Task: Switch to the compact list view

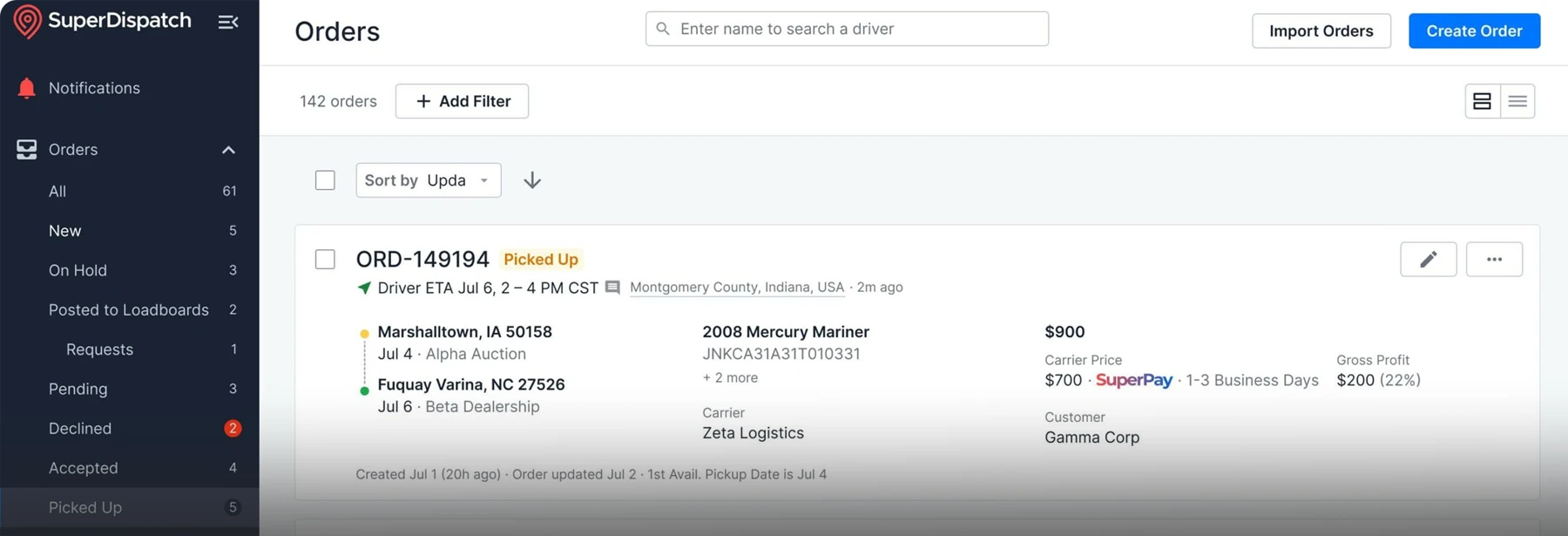Action: (1517, 101)
